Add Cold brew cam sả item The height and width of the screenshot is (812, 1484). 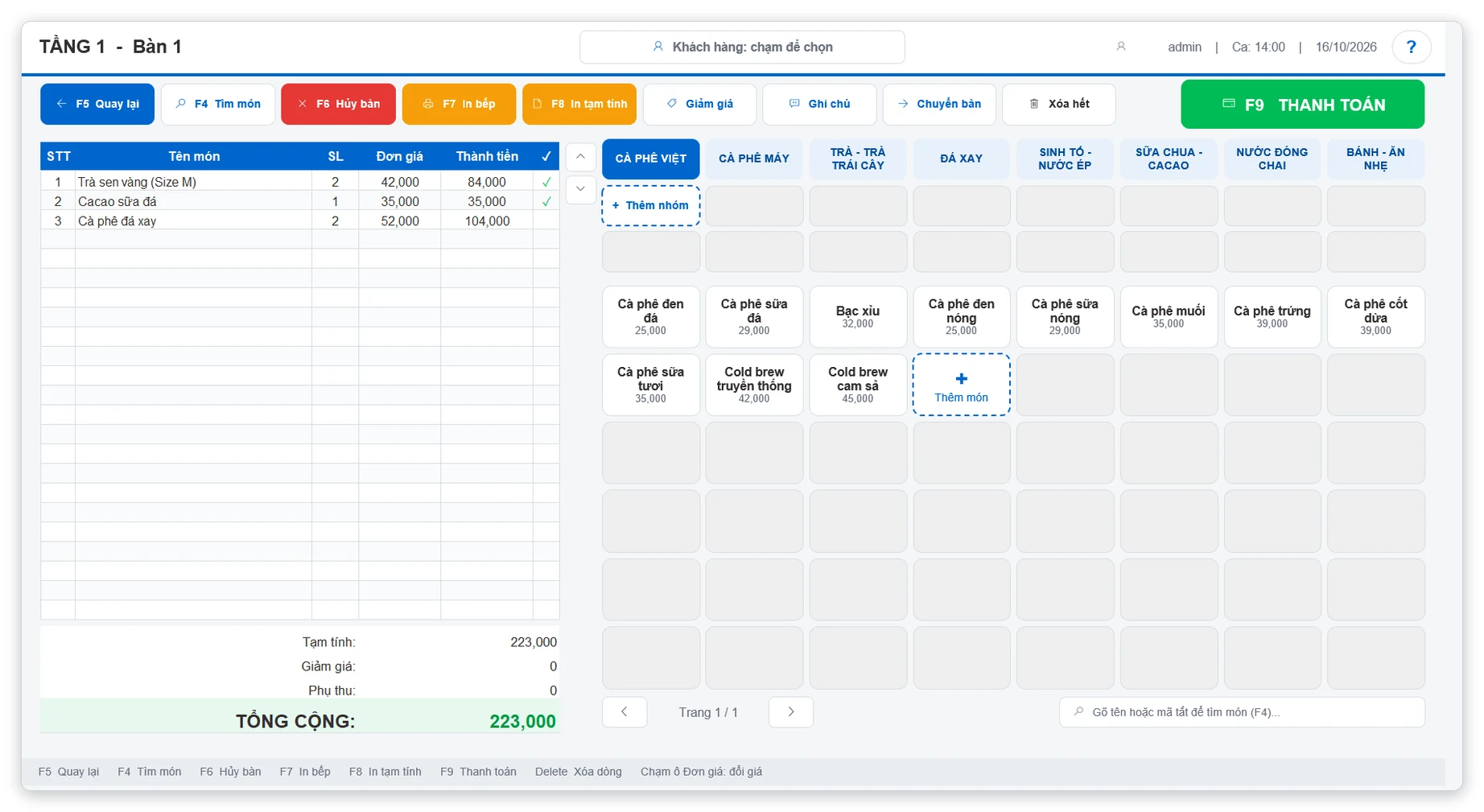coord(858,385)
